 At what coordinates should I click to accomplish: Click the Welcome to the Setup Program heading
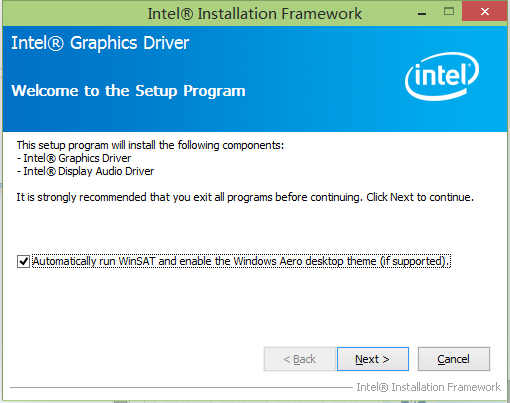coord(128,91)
